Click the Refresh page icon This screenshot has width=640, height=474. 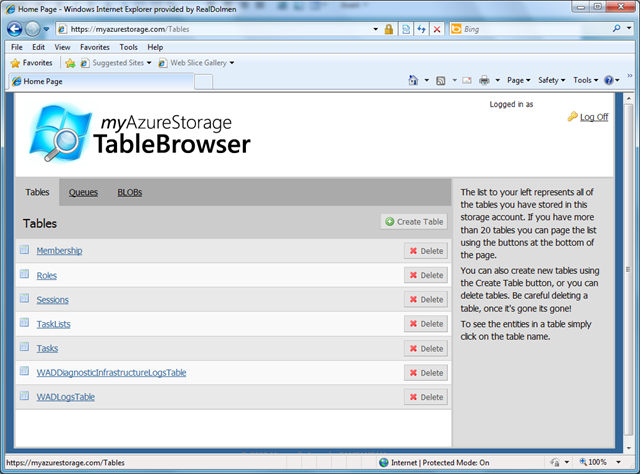click(x=422, y=29)
